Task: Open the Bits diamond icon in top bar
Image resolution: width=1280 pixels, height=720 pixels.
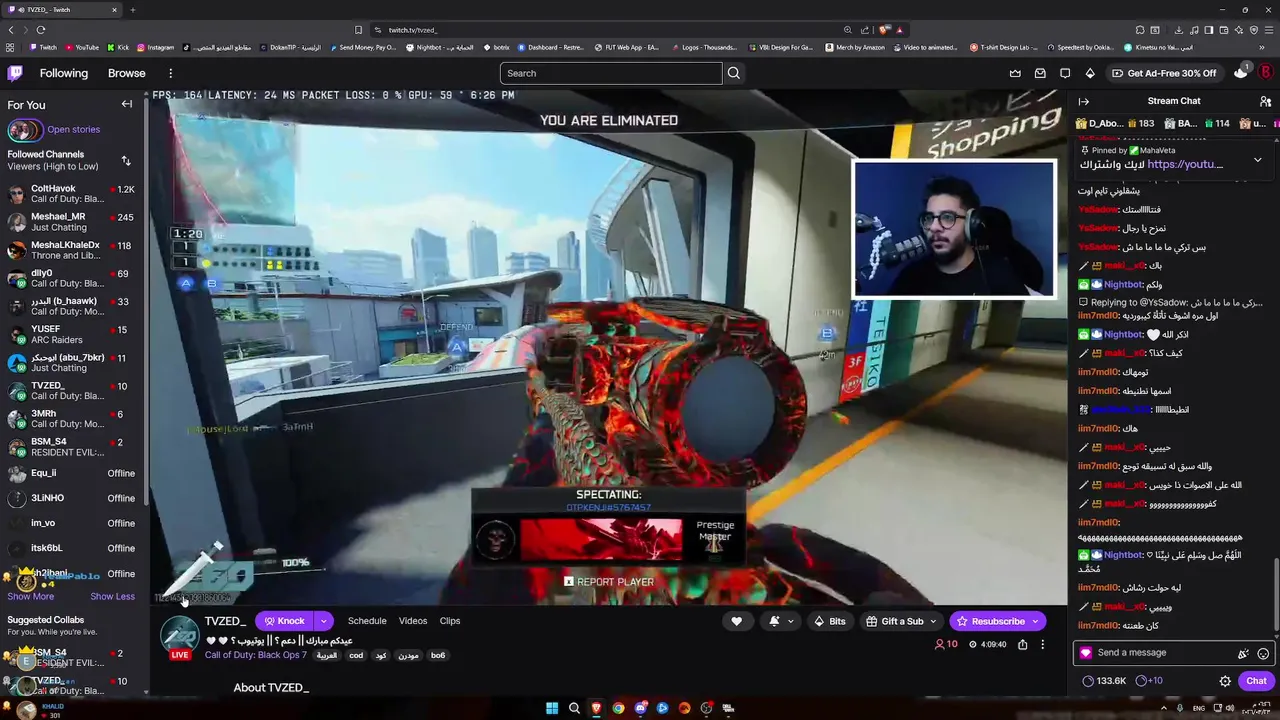Action: (1090, 73)
